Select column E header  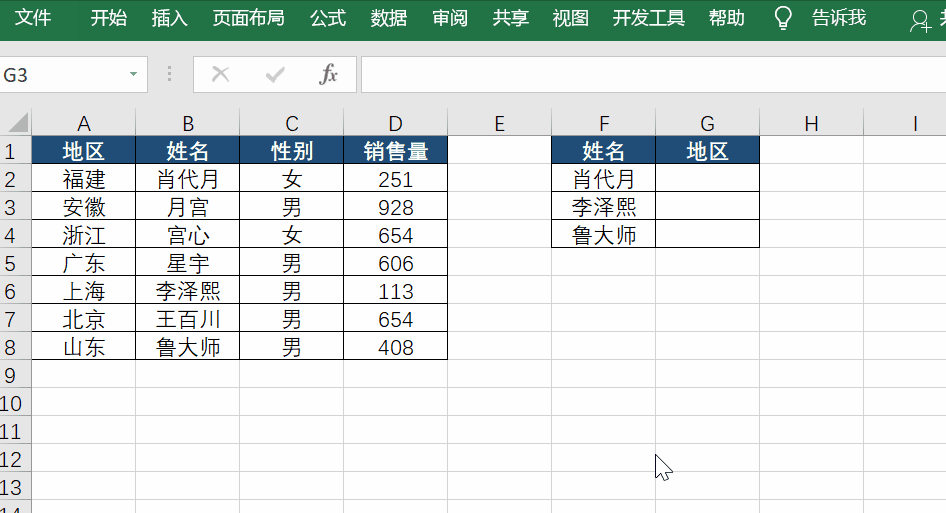click(500, 123)
